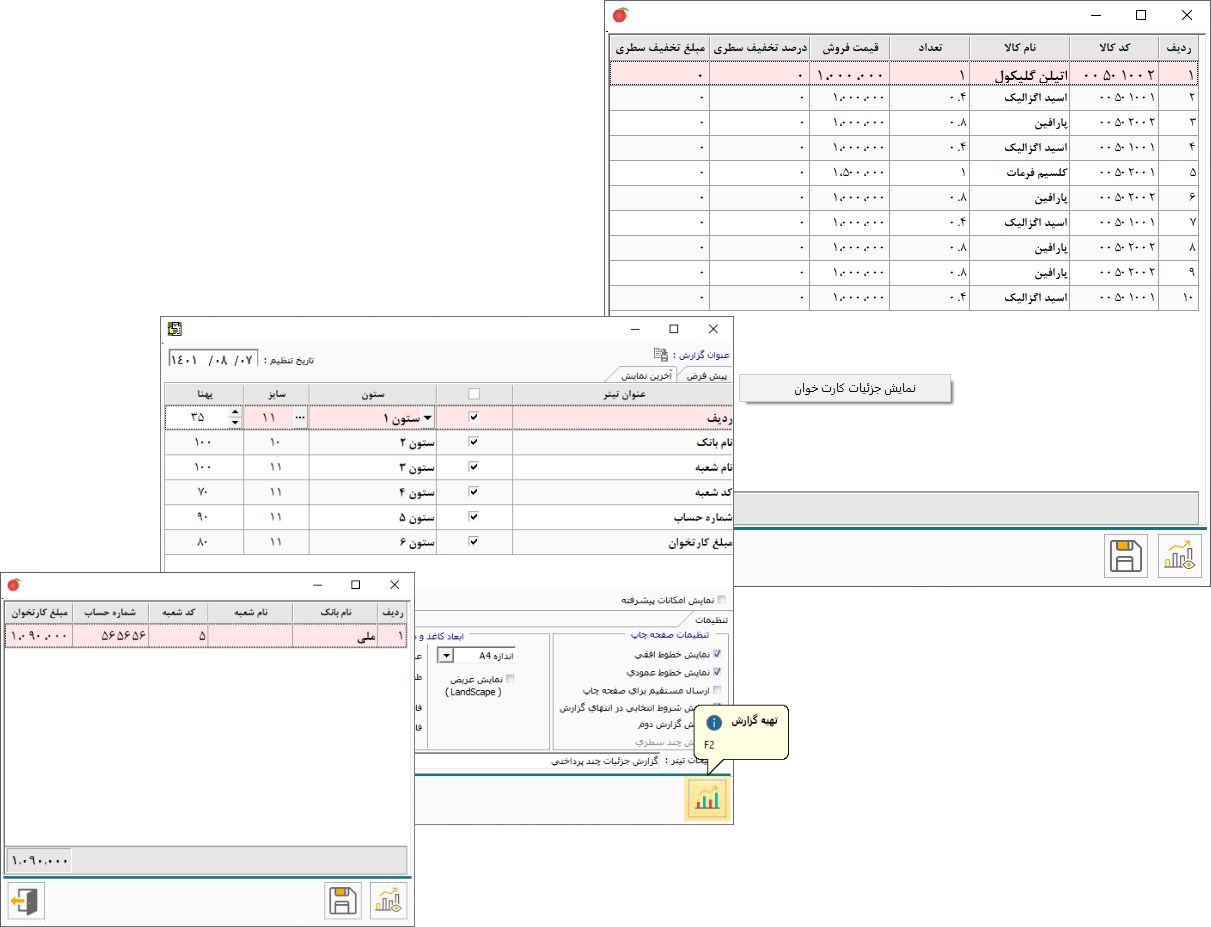Toggle the select-all checkbox in column header

[474, 393]
